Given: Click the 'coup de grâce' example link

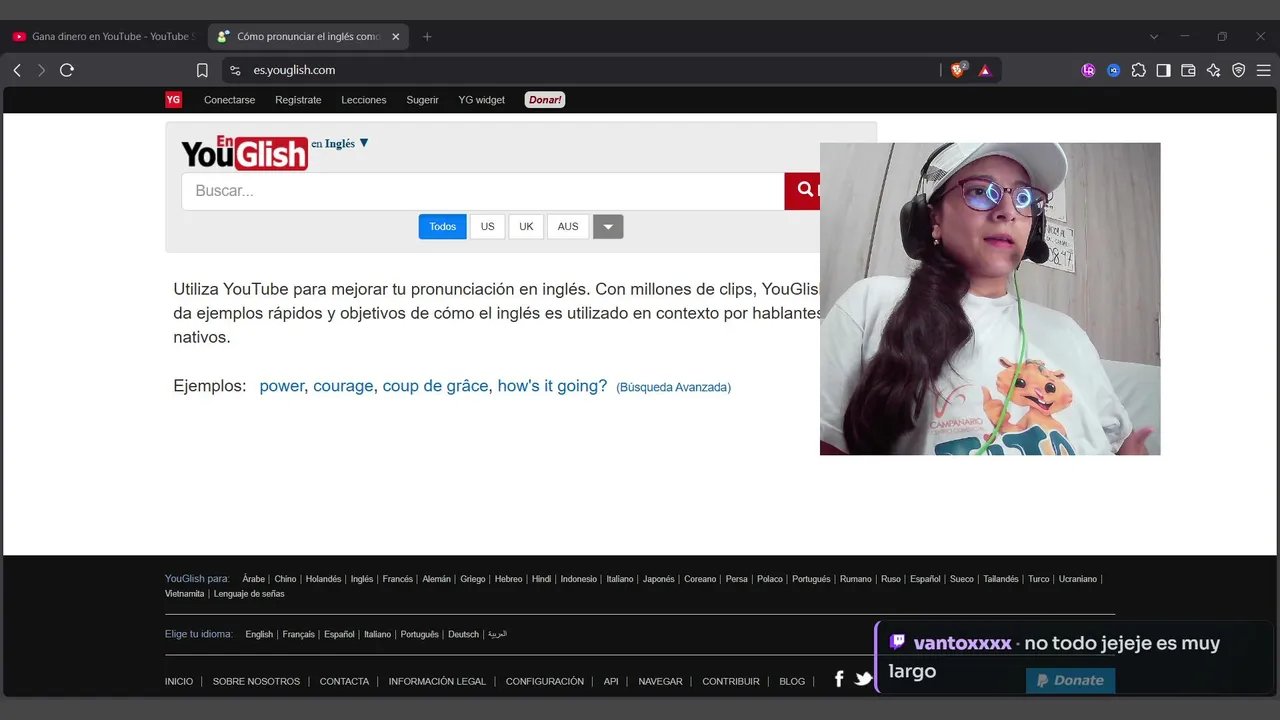Looking at the screenshot, I should pos(436,386).
